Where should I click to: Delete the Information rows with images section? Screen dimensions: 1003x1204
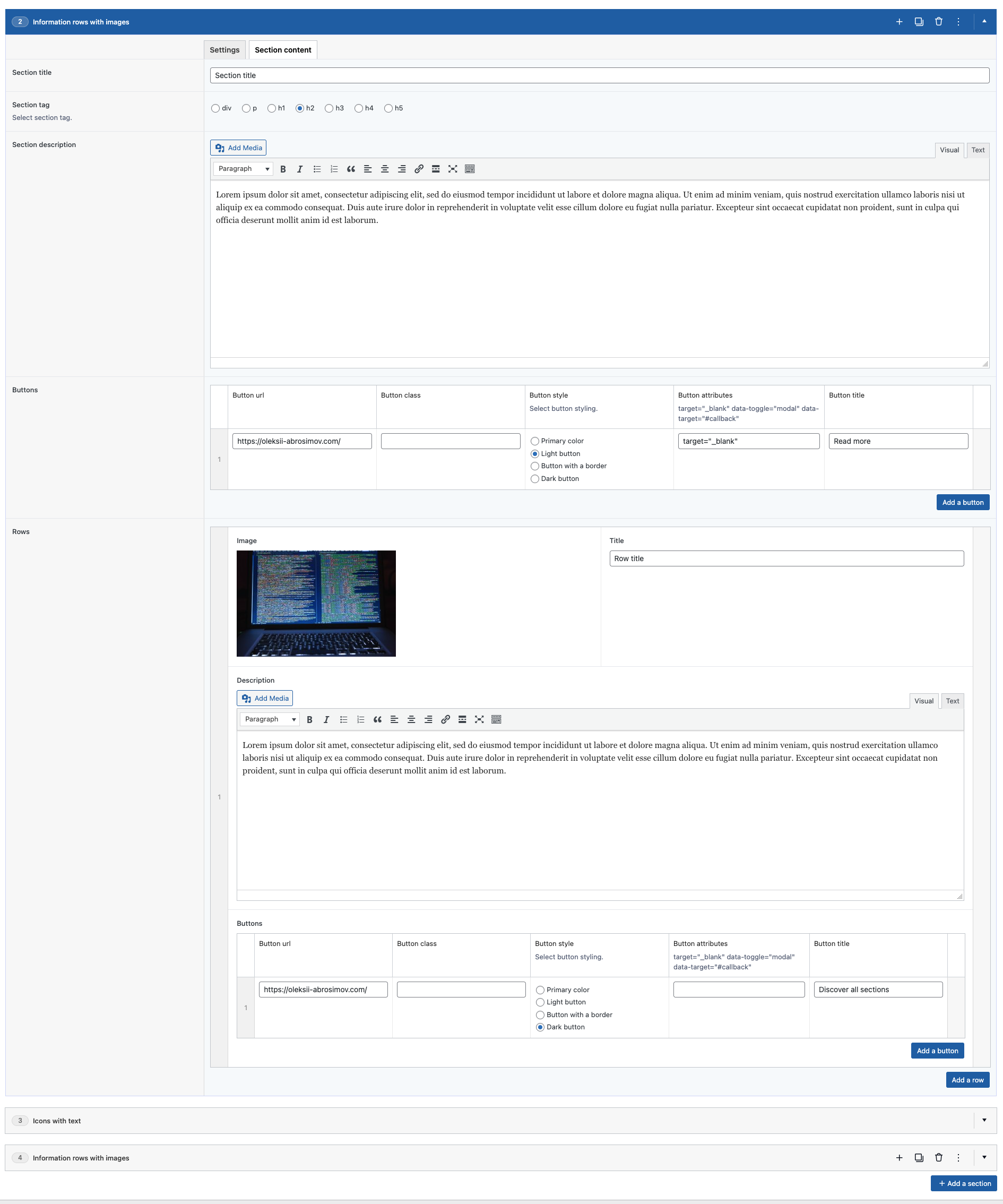pyautogui.click(x=938, y=21)
